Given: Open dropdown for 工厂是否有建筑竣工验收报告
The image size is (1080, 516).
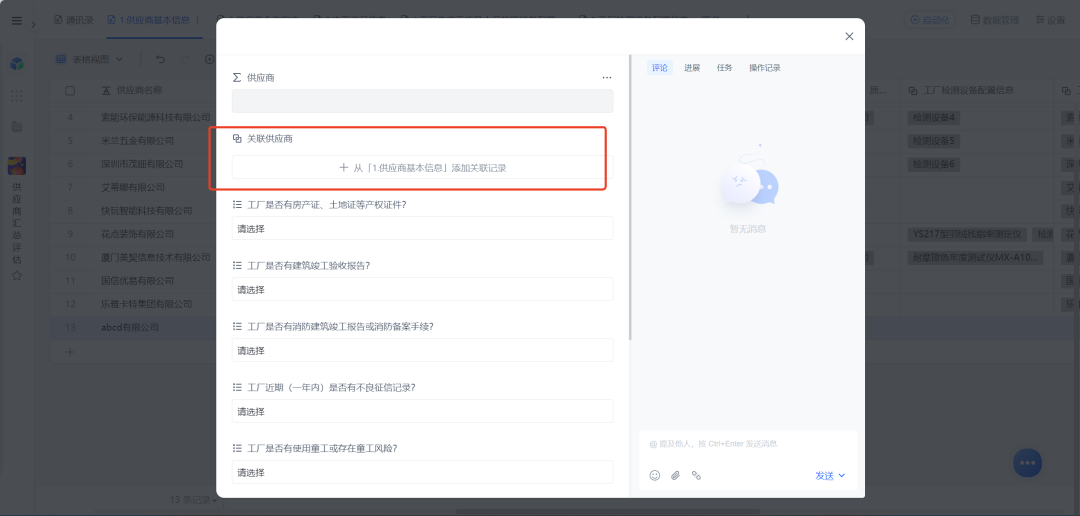Looking at the screenshot, I should click(422, 289).
